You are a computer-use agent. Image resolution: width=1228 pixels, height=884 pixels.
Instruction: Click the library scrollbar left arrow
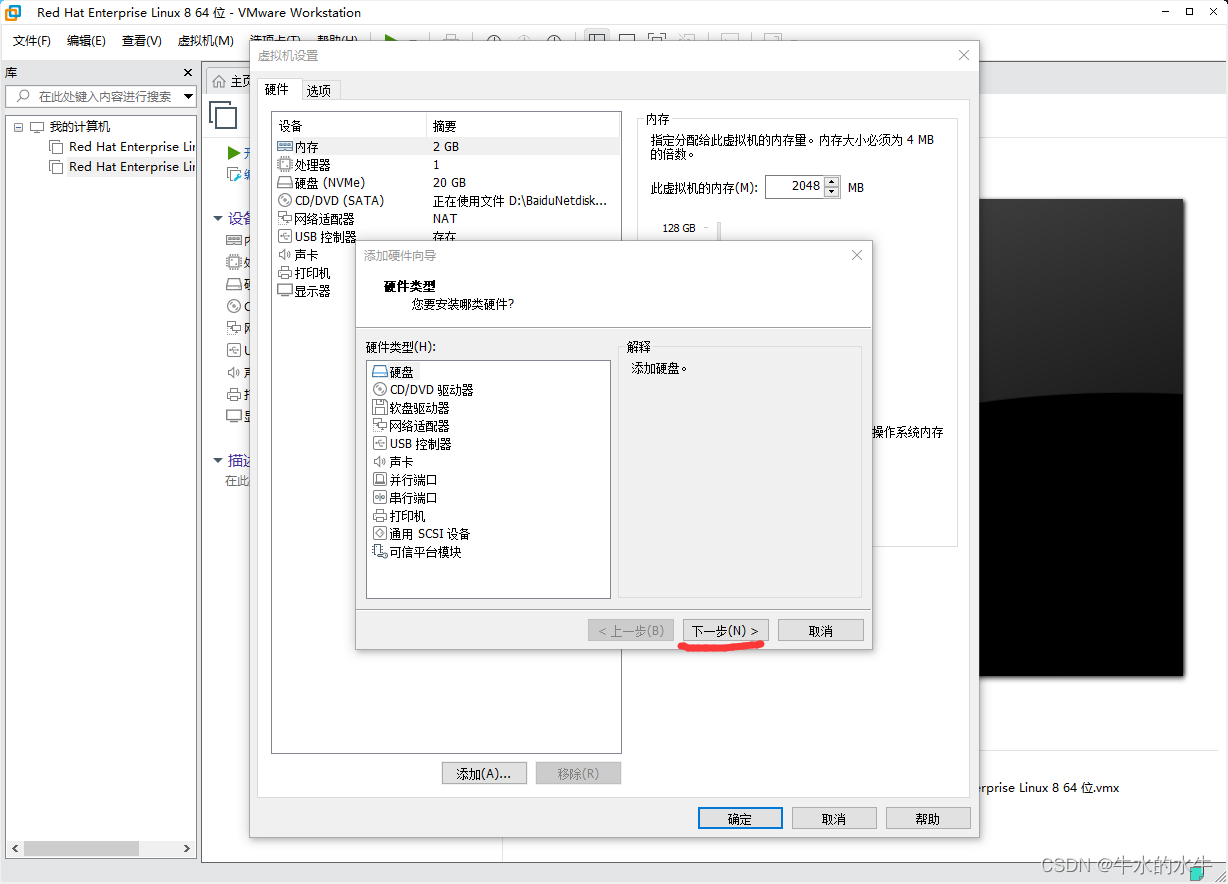(x=15, y=848)
